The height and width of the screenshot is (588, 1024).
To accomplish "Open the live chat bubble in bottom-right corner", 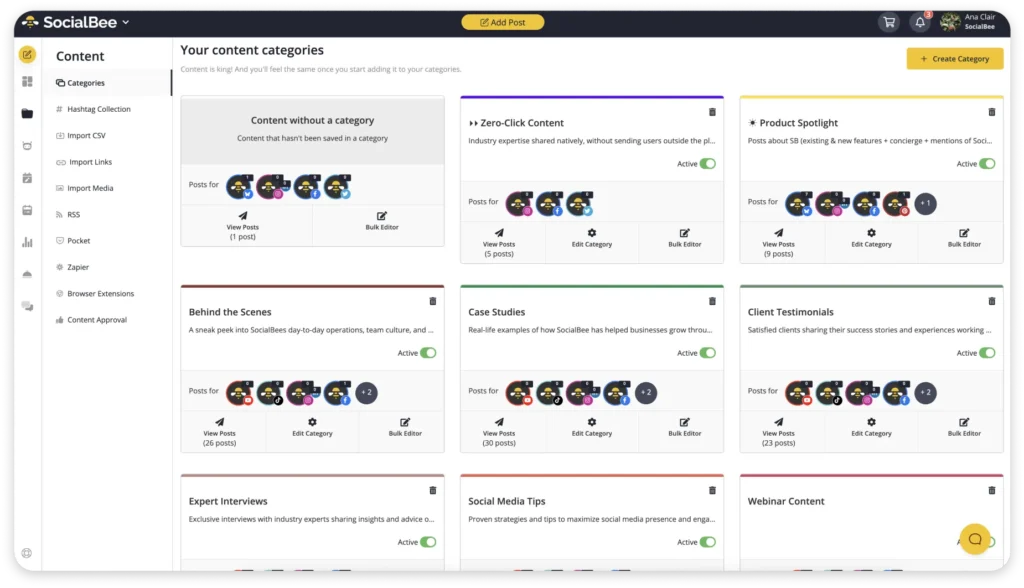I will [x=975, y=539].
